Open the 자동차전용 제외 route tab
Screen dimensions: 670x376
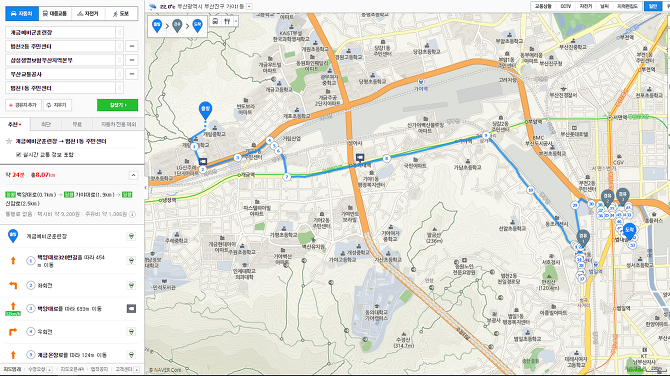[118, 124]
